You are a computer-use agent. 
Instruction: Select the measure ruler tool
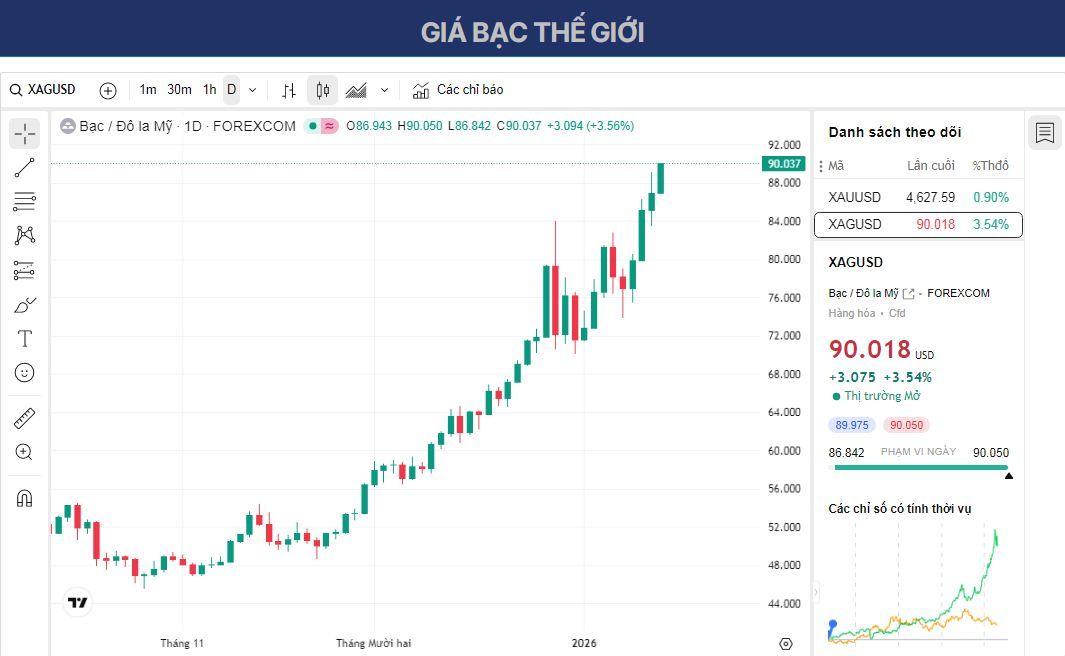point(24,418)
